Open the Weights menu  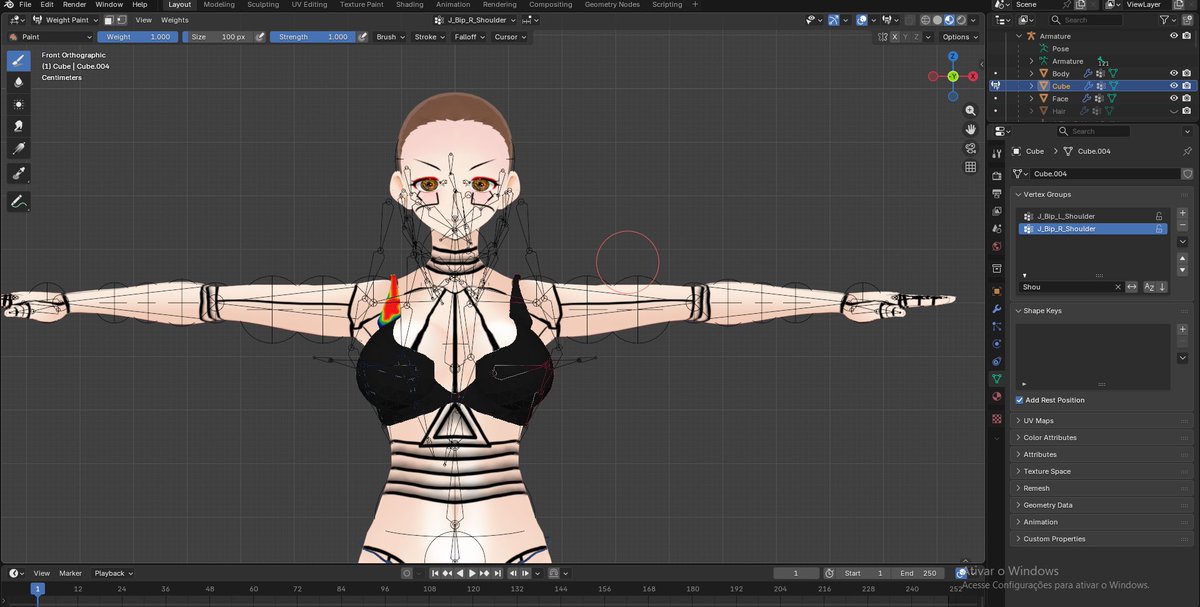point(175,20)
